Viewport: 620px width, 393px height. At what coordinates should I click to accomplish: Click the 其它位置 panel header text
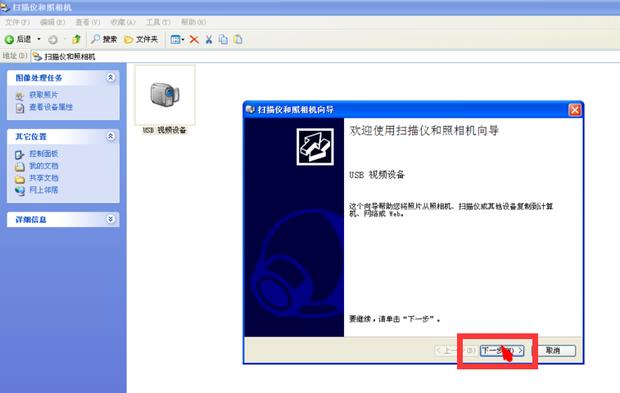(x=31, y=137)
